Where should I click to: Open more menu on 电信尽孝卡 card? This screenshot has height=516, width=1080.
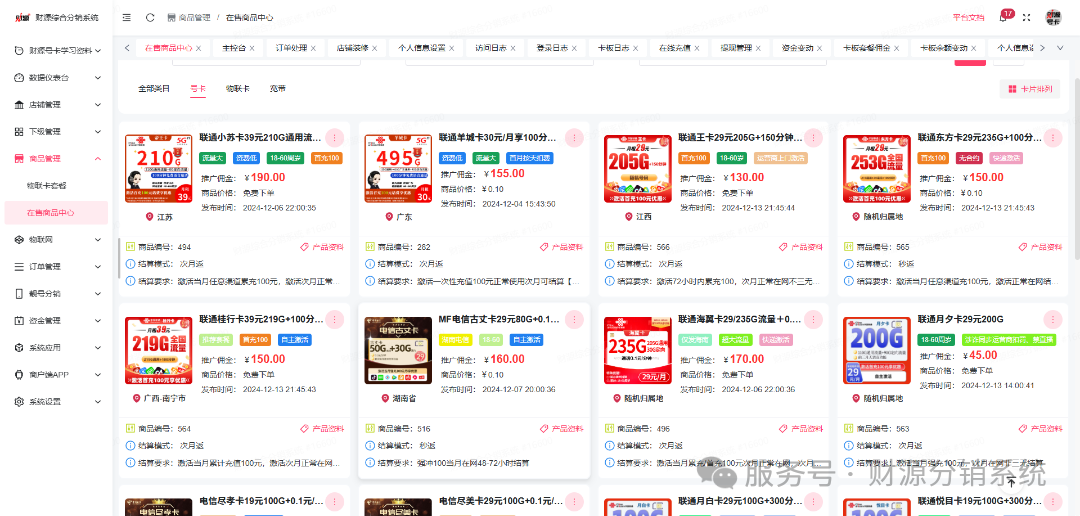[x=334, y=502]
